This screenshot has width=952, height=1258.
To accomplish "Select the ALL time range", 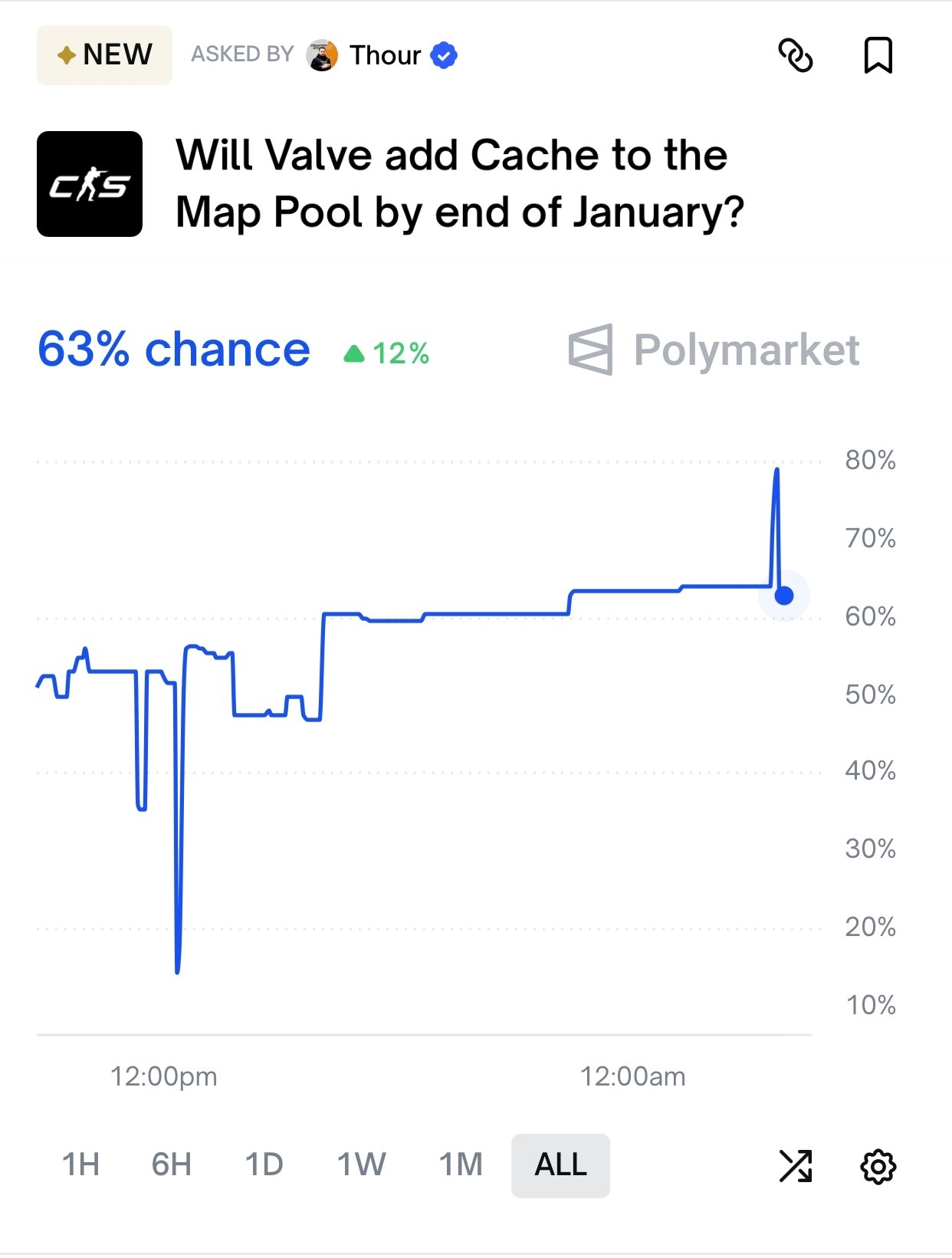I will 560,1165.
